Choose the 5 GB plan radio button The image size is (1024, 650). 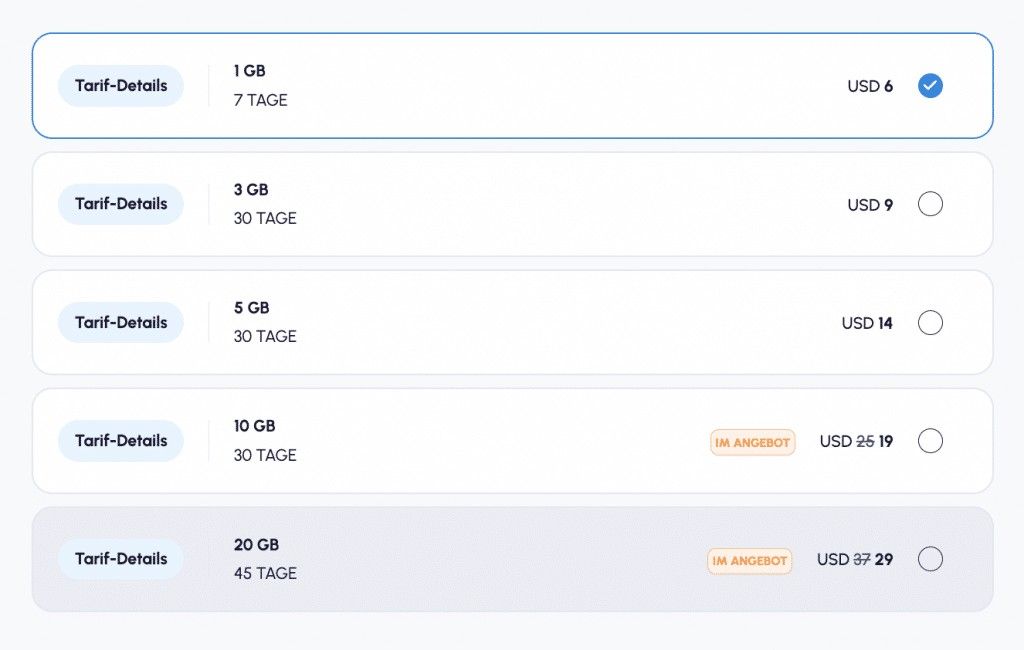tap(930, 323)
